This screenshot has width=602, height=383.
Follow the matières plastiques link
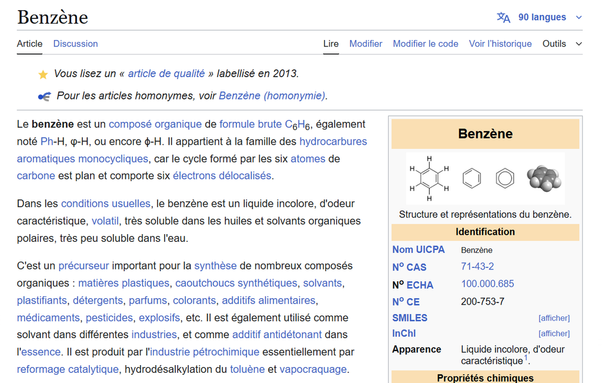124,283
